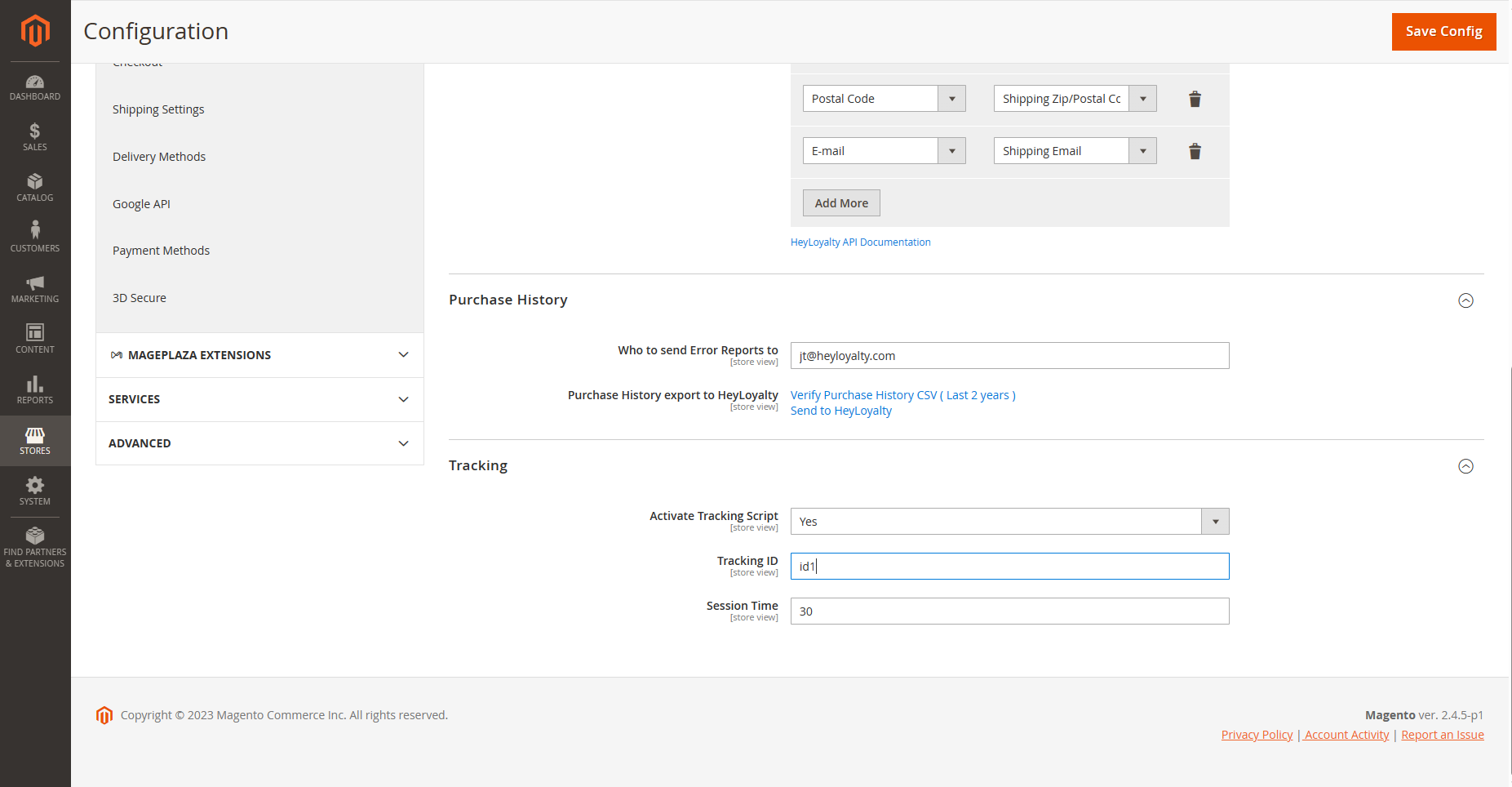Open the Delivery Methods tab

[159, 157]
